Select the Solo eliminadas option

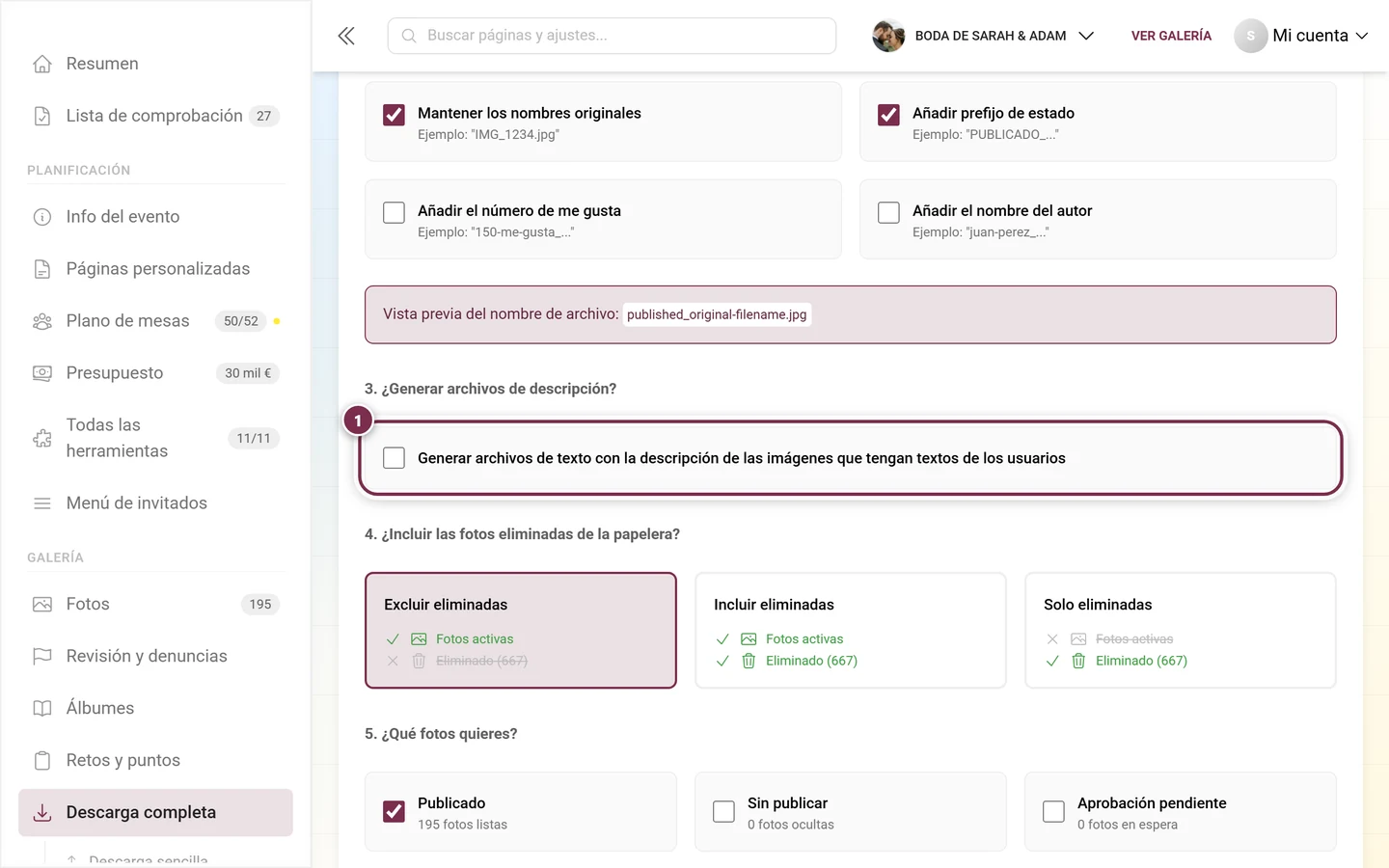[x=1181, y=631]
